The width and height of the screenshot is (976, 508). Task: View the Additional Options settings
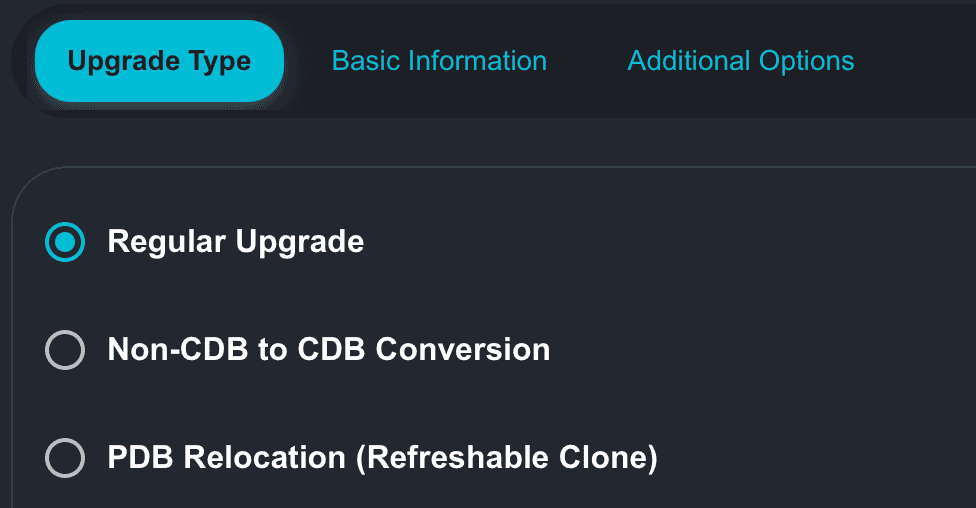[x=740, y=61]
